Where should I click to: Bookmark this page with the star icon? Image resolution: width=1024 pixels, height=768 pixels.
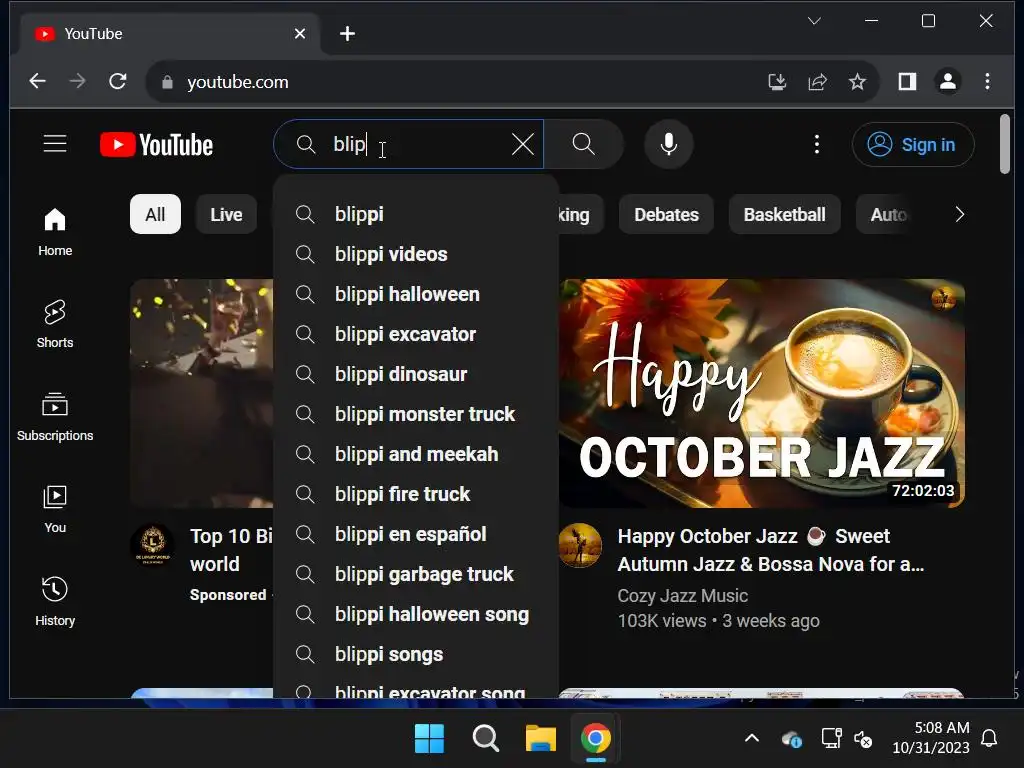coord(857,82)
